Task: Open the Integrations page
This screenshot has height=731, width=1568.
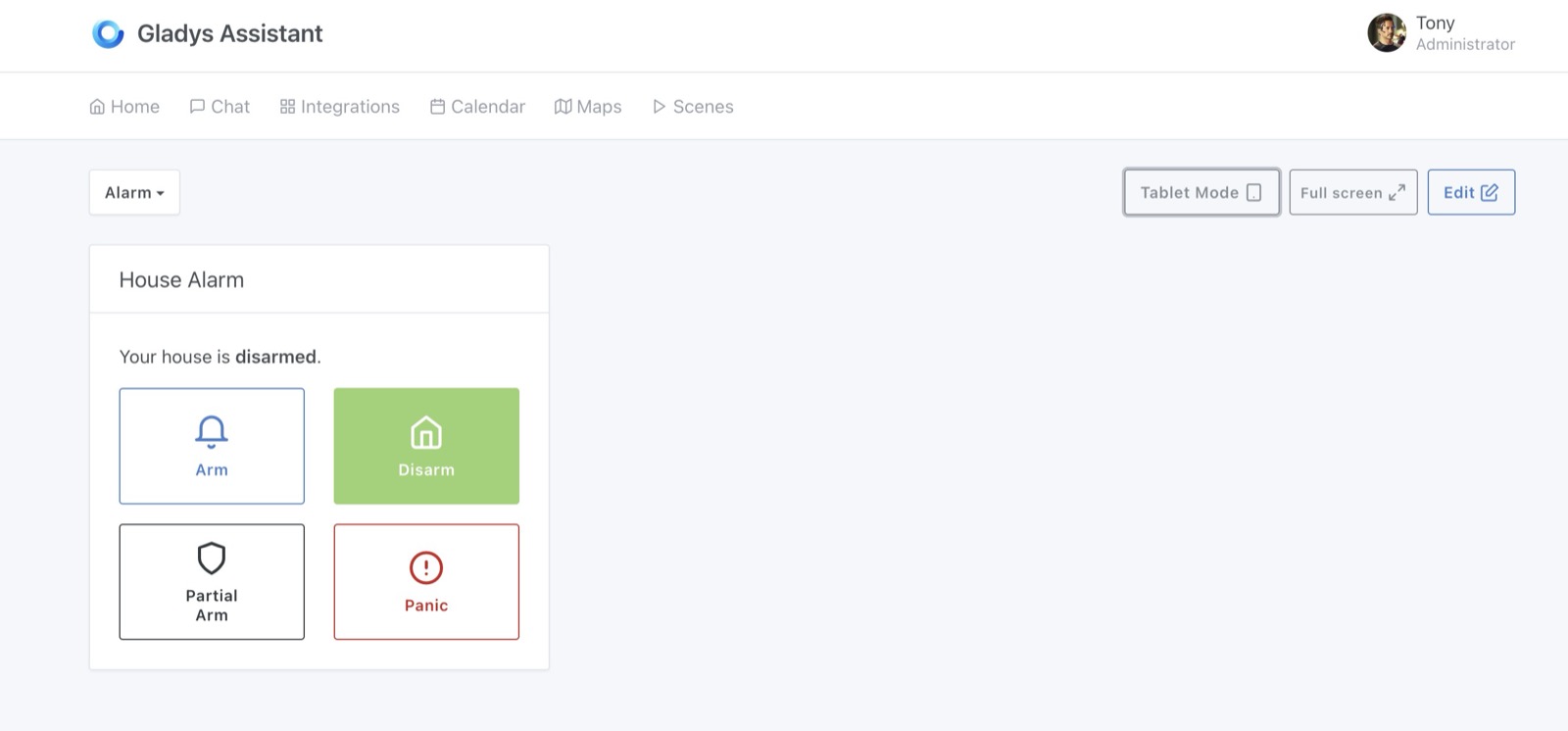Action: point(340,107)
